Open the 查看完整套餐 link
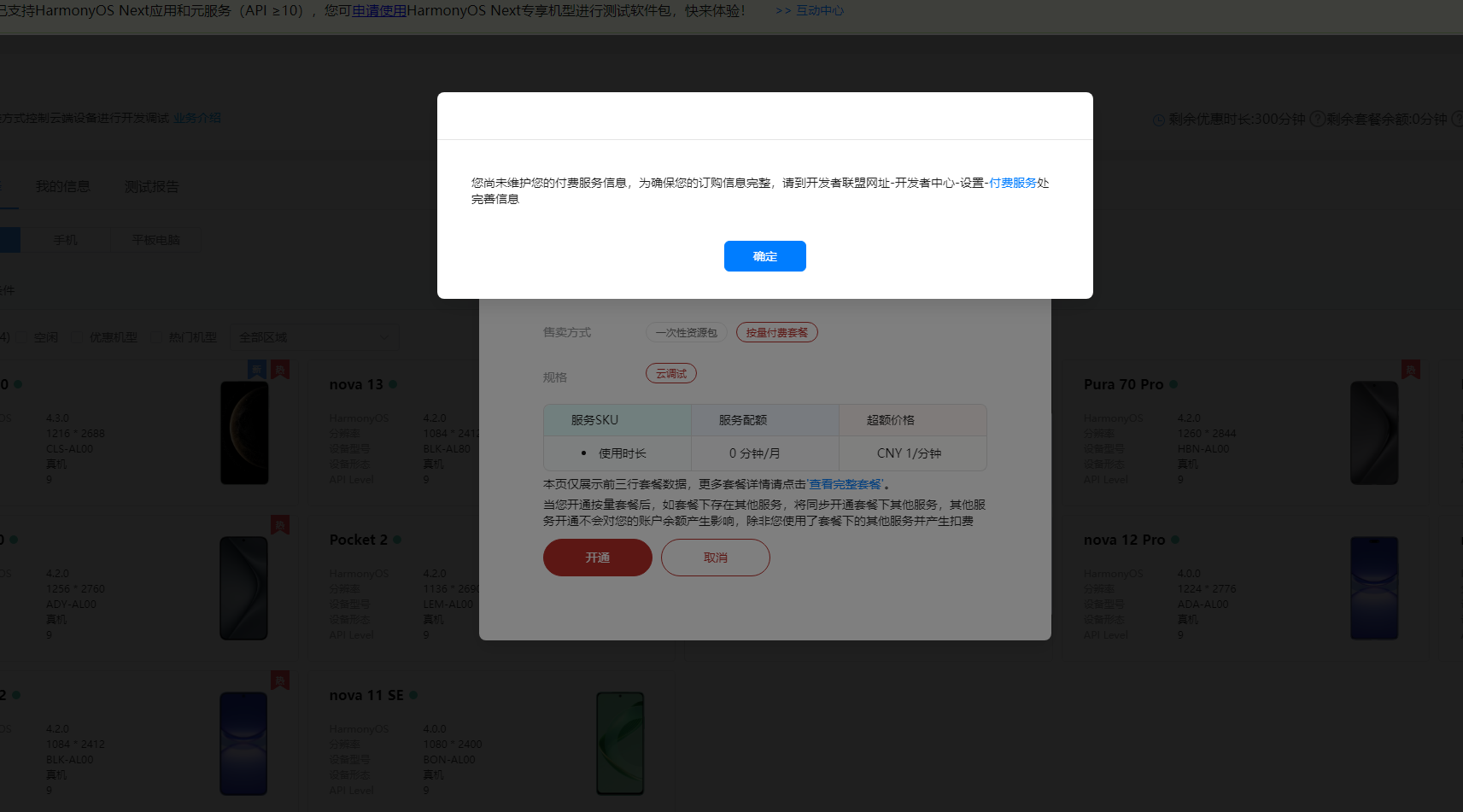The width and height of the screenshot is (1463, 812). pyautogui.click(x=846, y=484)
